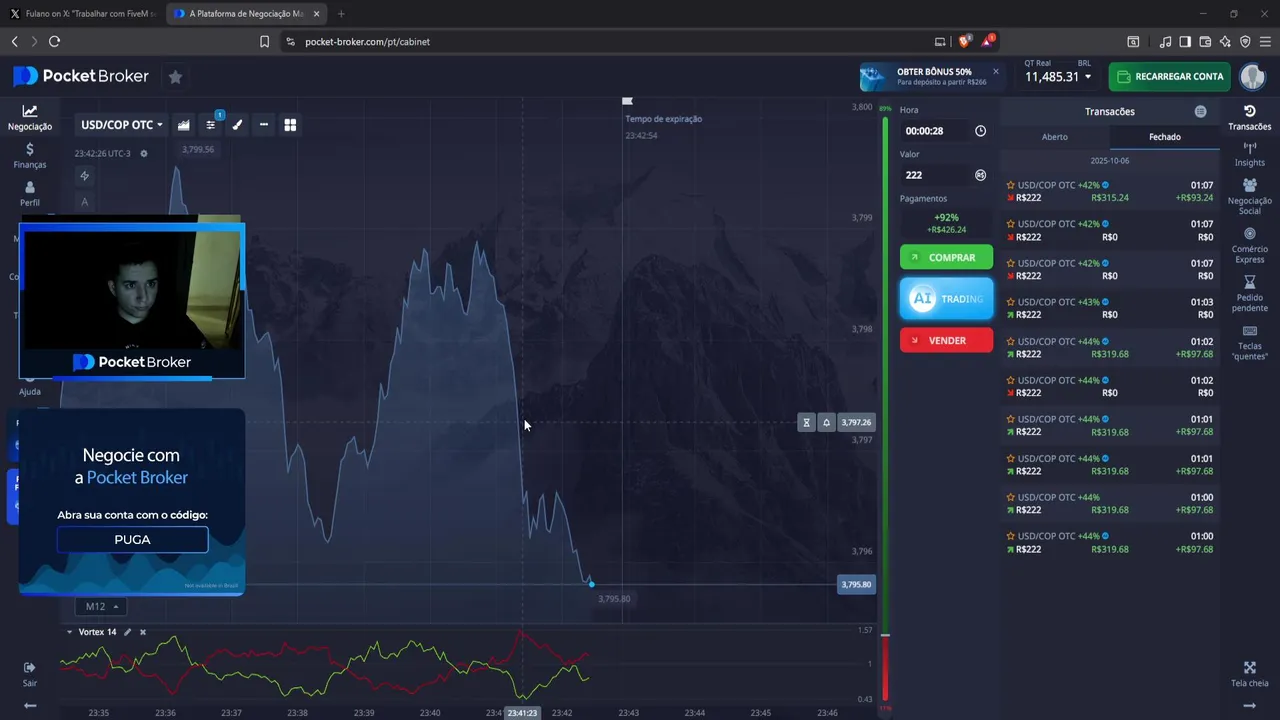Collapse right sidebar with arrow icon

[x=1250, y=705]
